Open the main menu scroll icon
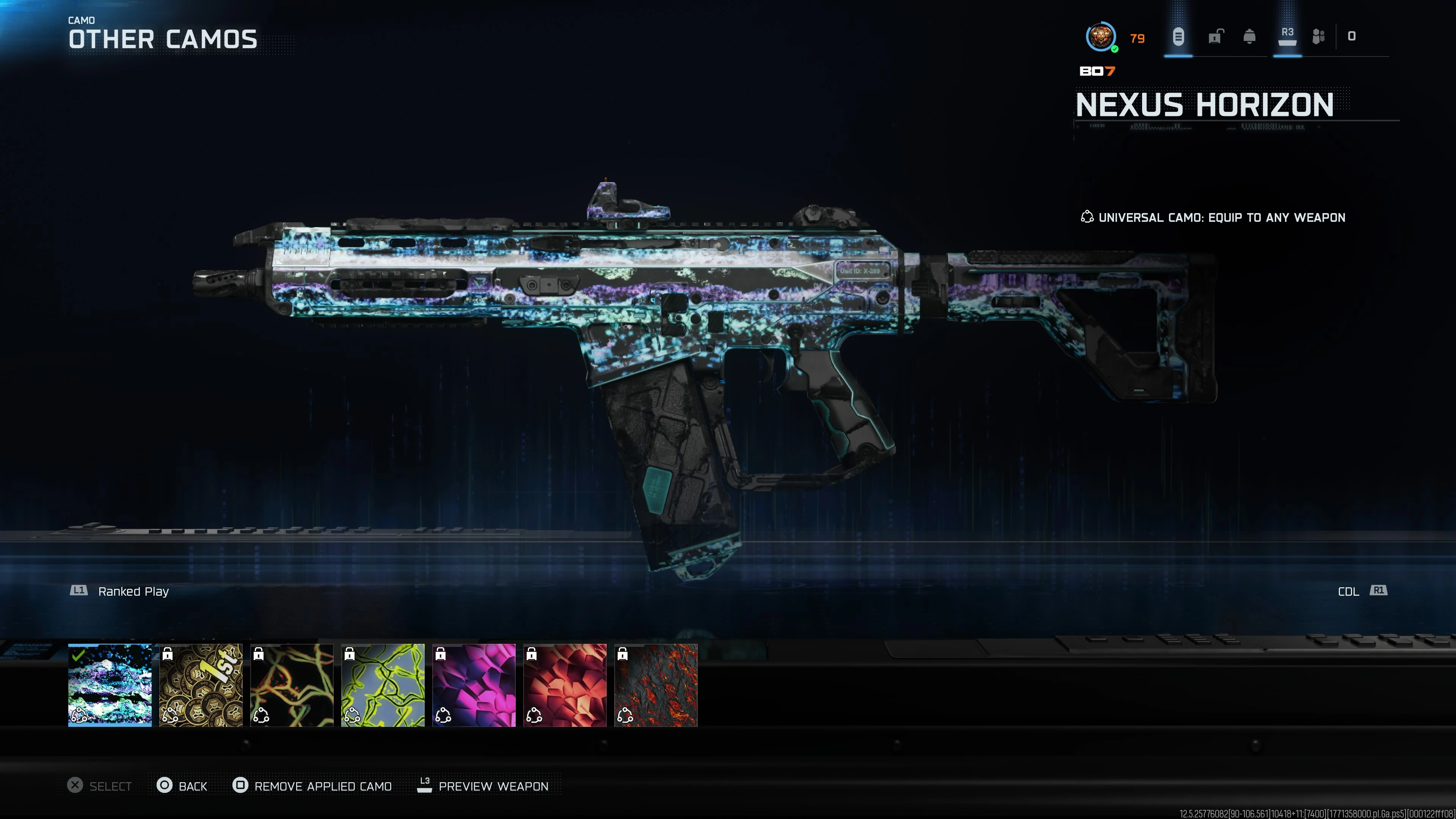Viewport: 1456px width, 819px height. pyautogui.click(x=1178, y=37)
